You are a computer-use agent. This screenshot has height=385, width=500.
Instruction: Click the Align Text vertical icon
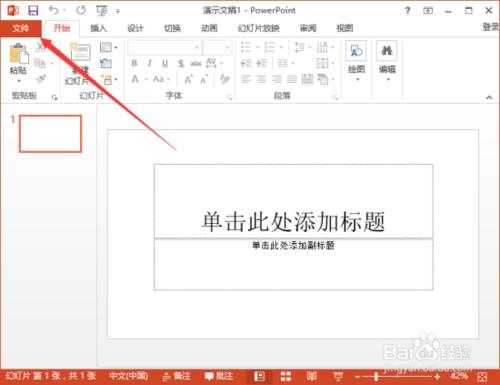323,63
